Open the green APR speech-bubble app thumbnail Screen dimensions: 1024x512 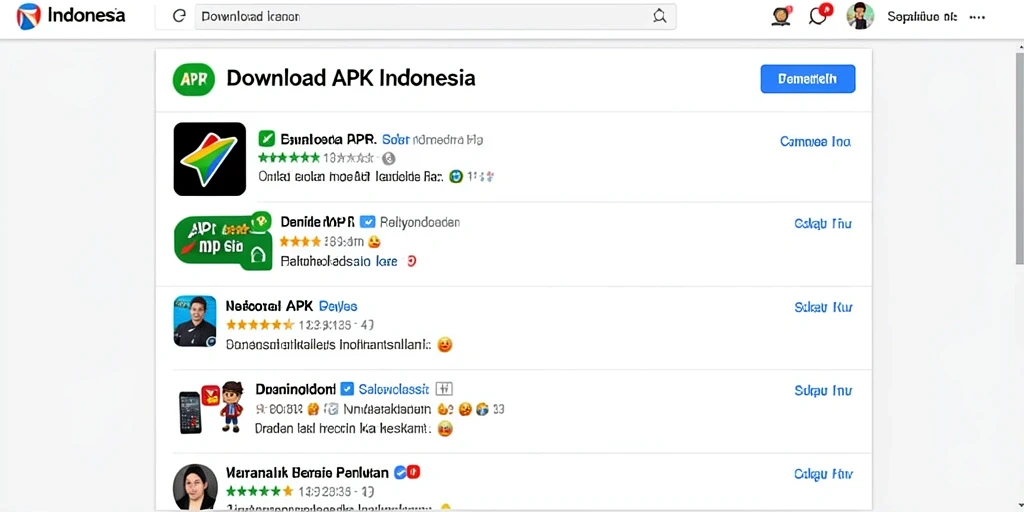223,240
